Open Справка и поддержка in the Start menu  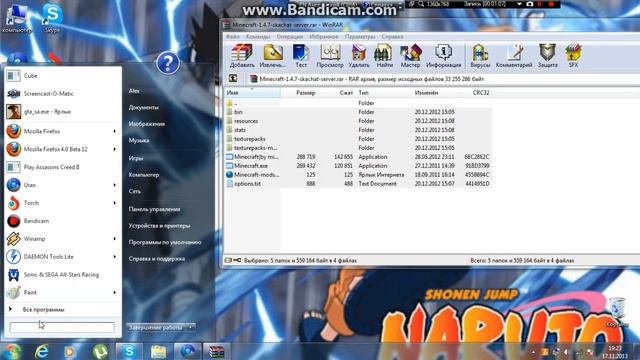(x=157, y=258)
